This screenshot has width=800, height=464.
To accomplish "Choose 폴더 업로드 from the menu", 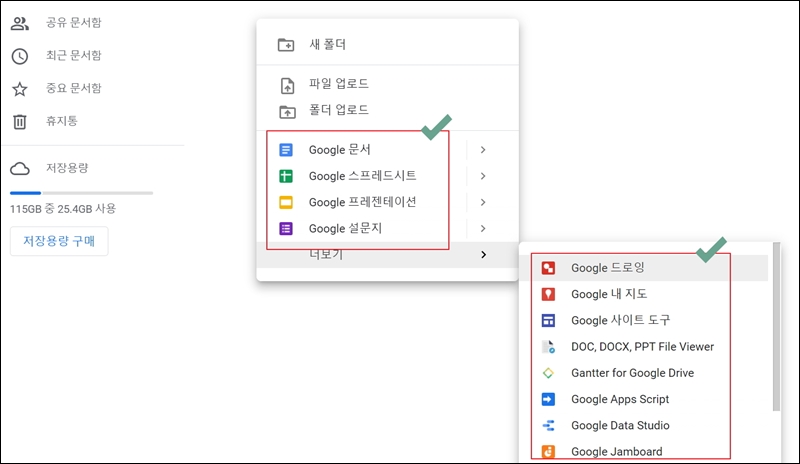I will [x=387, y=110].
